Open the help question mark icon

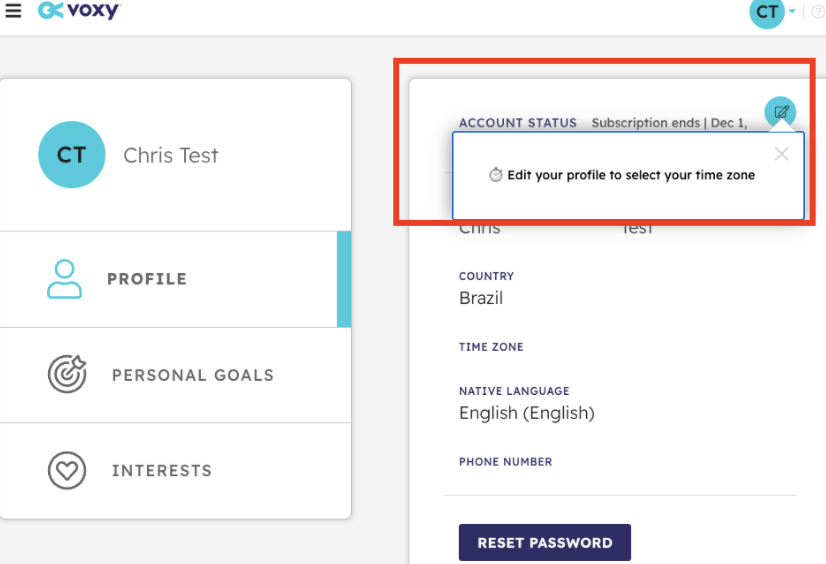(818, 12)
